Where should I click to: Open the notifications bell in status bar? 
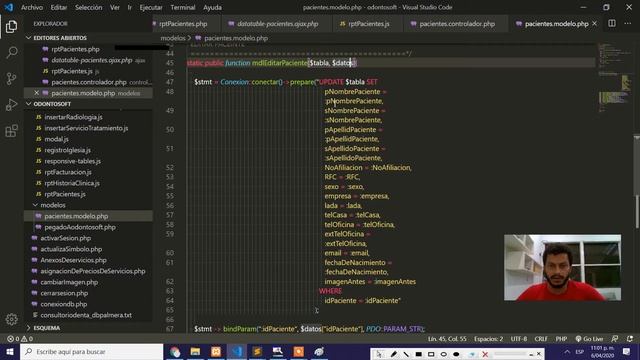click(630, 339)
